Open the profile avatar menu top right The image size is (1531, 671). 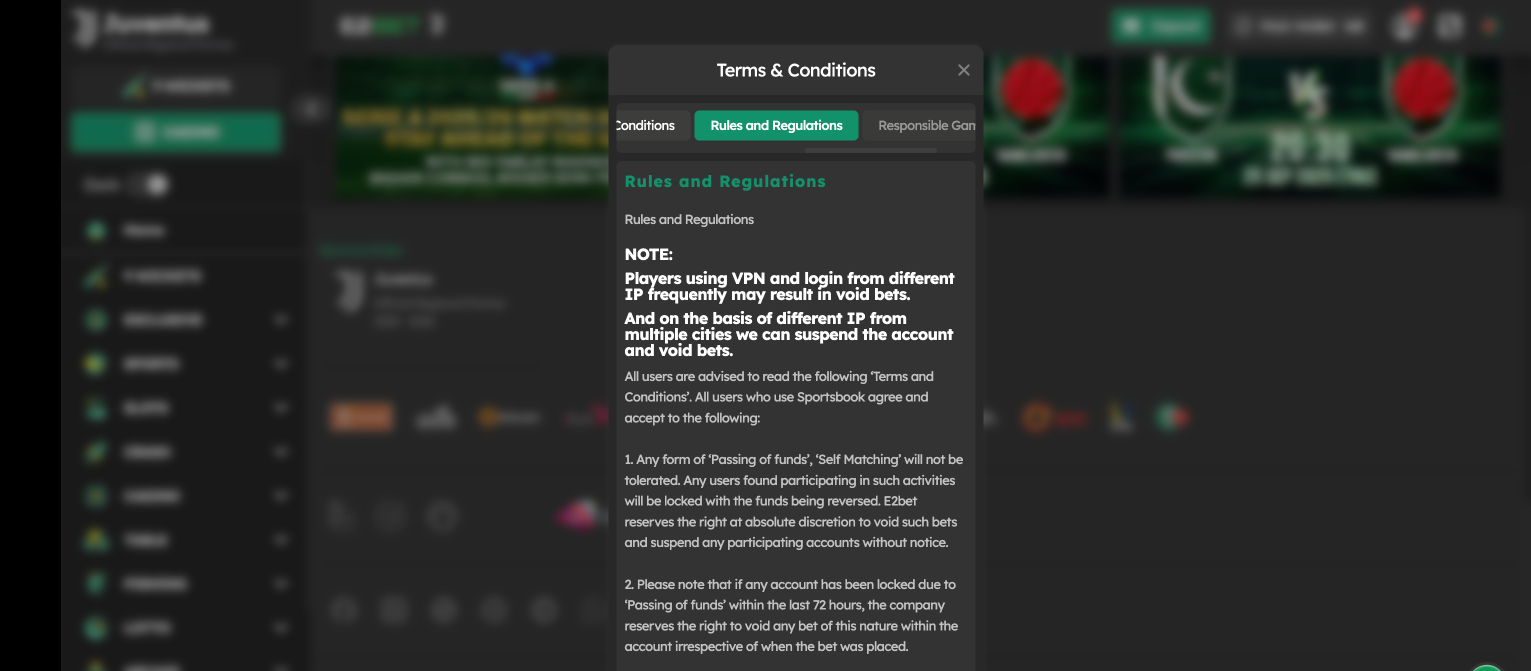[x=1487, y=26]
